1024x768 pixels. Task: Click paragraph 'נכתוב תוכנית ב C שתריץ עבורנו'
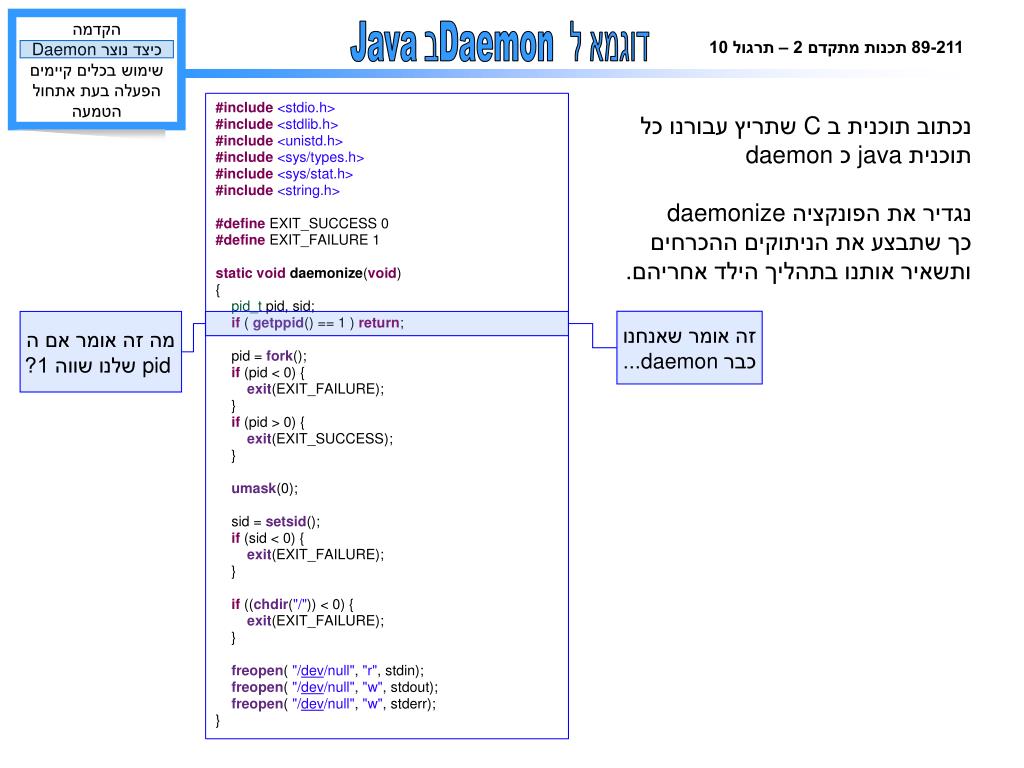point(805,140)
